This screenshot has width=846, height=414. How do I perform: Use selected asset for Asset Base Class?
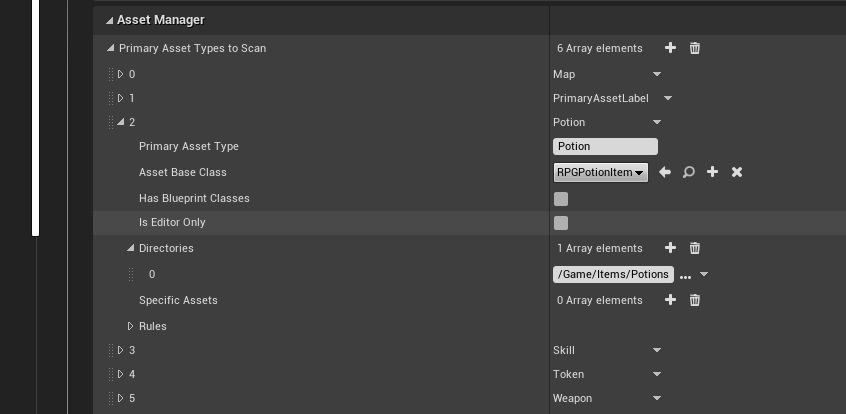pos(665,172)
